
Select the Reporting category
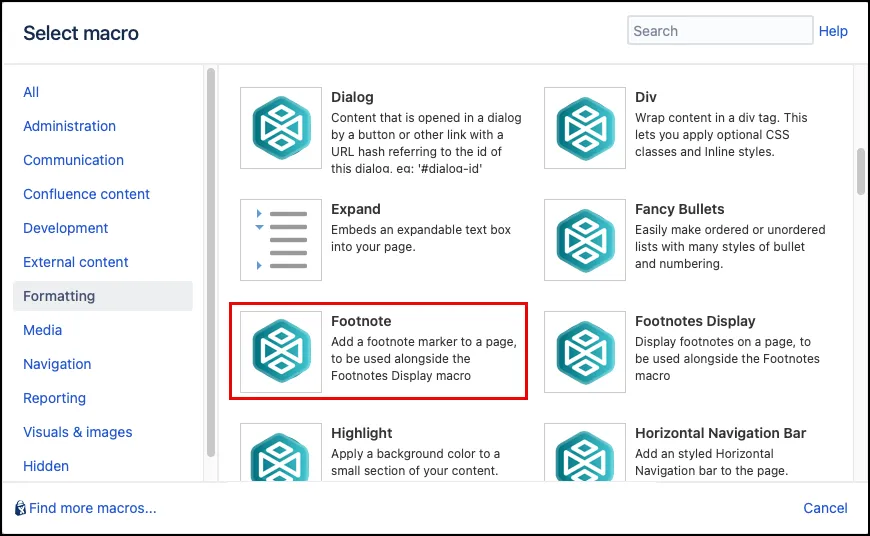tap(54, 398)
